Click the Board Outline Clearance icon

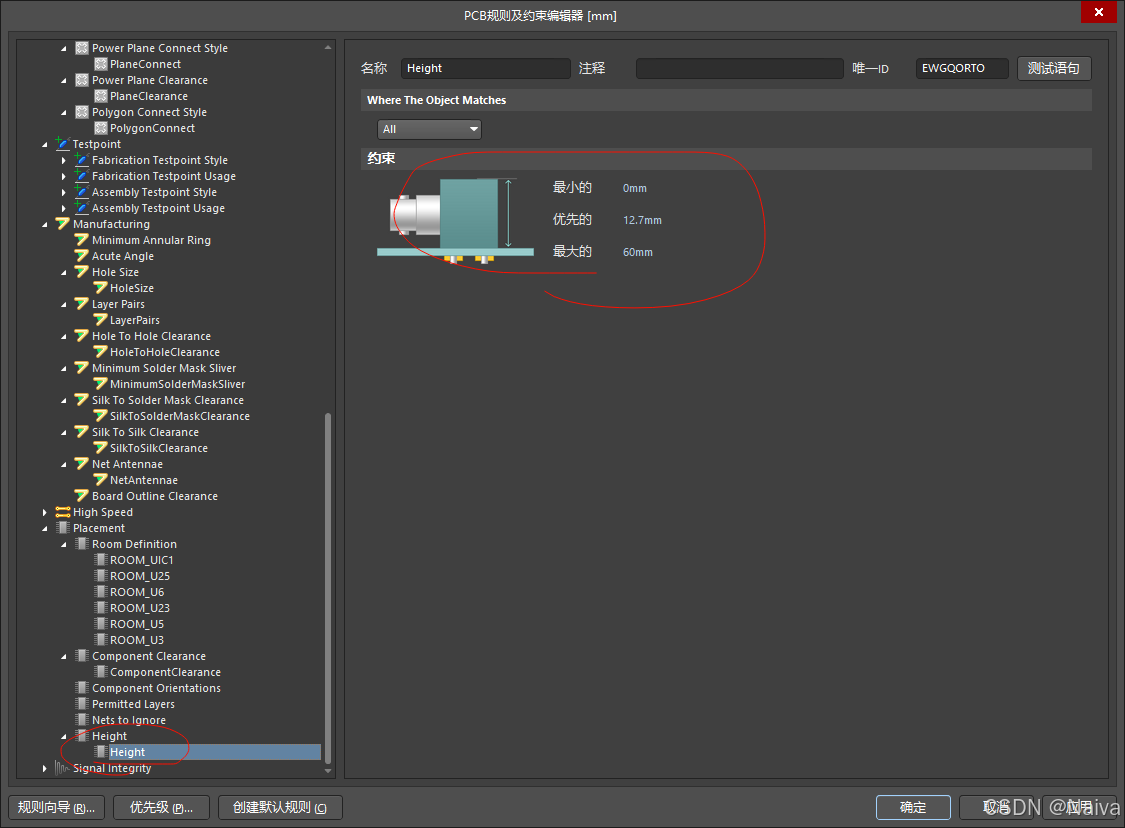click(82, 496)
